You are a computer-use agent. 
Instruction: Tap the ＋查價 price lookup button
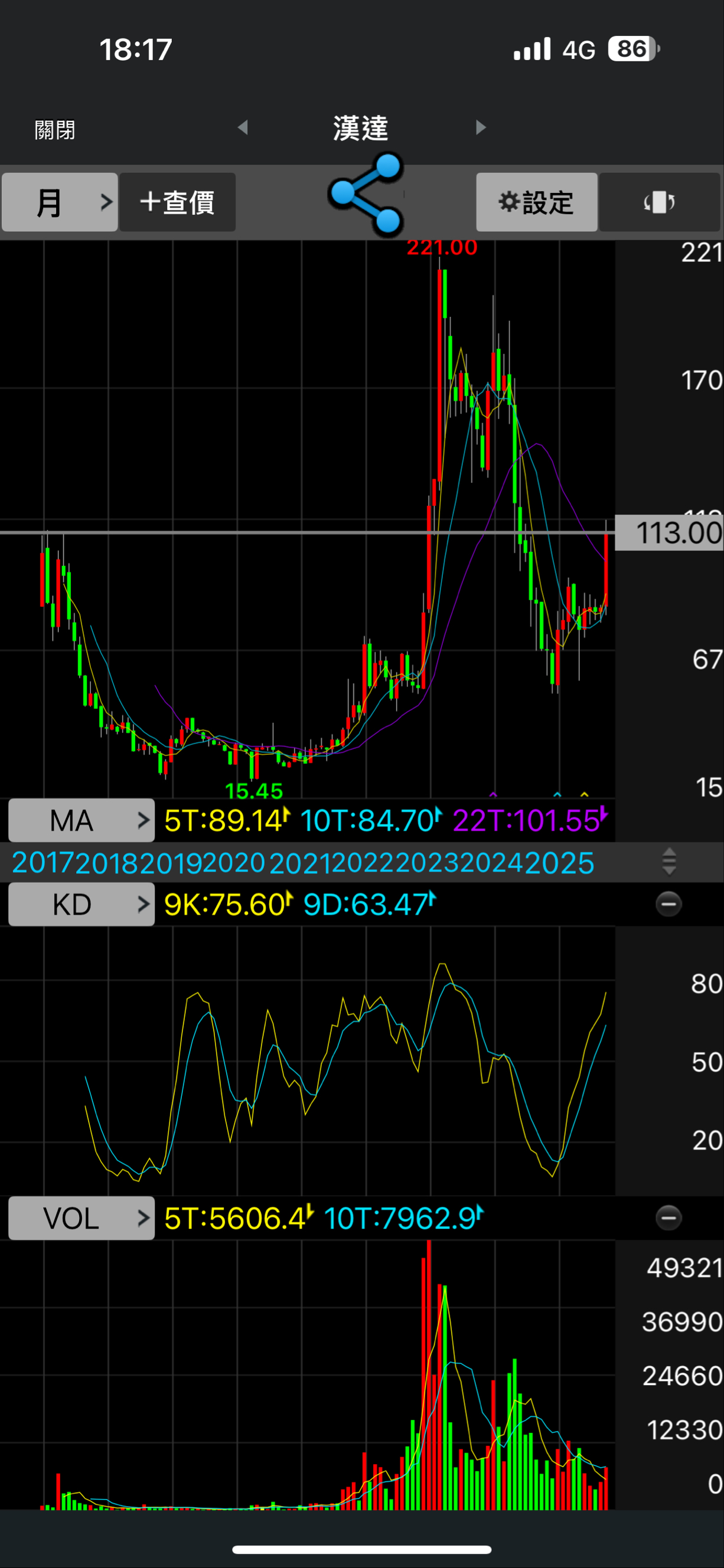[177, 202]
